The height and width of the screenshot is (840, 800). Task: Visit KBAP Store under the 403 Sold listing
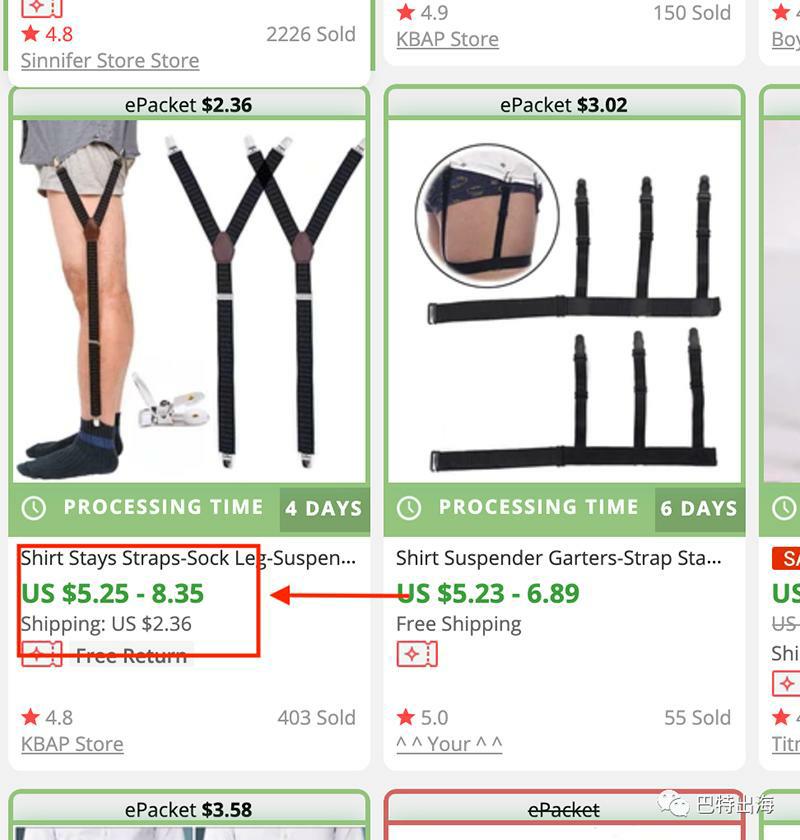pyautogui.click(x=72, y=744)
